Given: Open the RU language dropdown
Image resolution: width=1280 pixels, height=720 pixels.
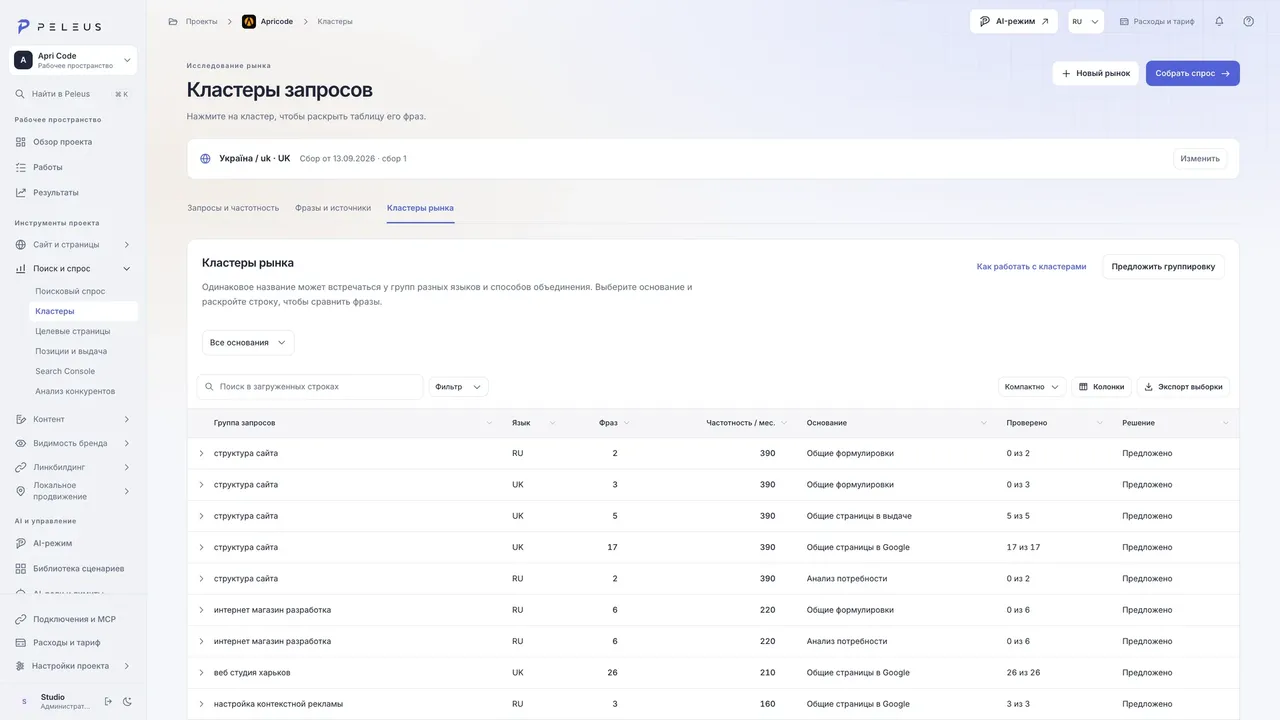Looking at the screenshot, I should click(x=1085, y=21).
